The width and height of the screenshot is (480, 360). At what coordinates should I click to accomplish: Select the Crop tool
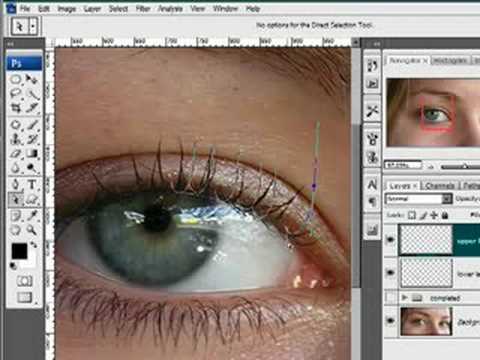tap(16, 107)
